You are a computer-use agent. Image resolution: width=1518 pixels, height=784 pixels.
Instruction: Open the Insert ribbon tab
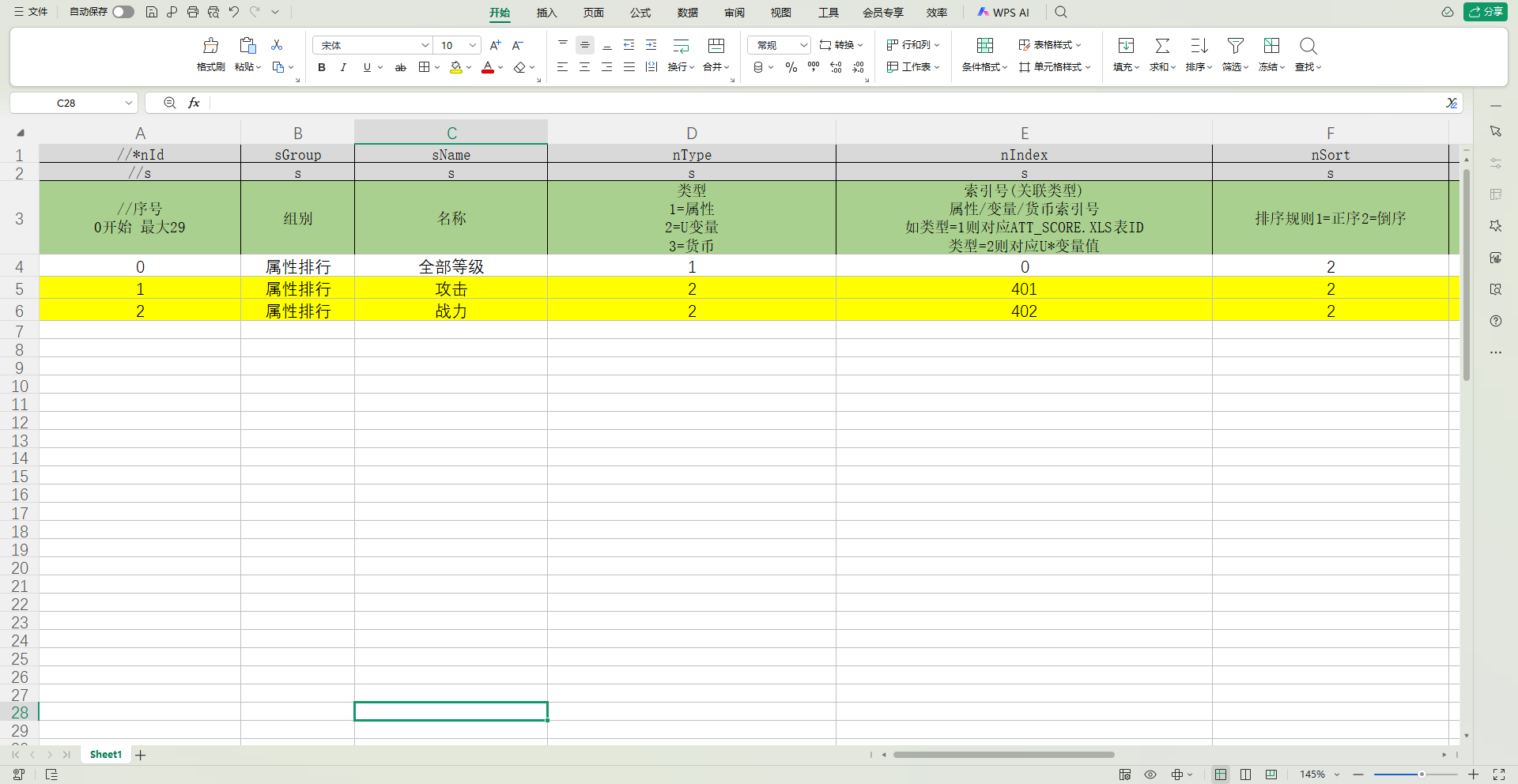[546, 13]
